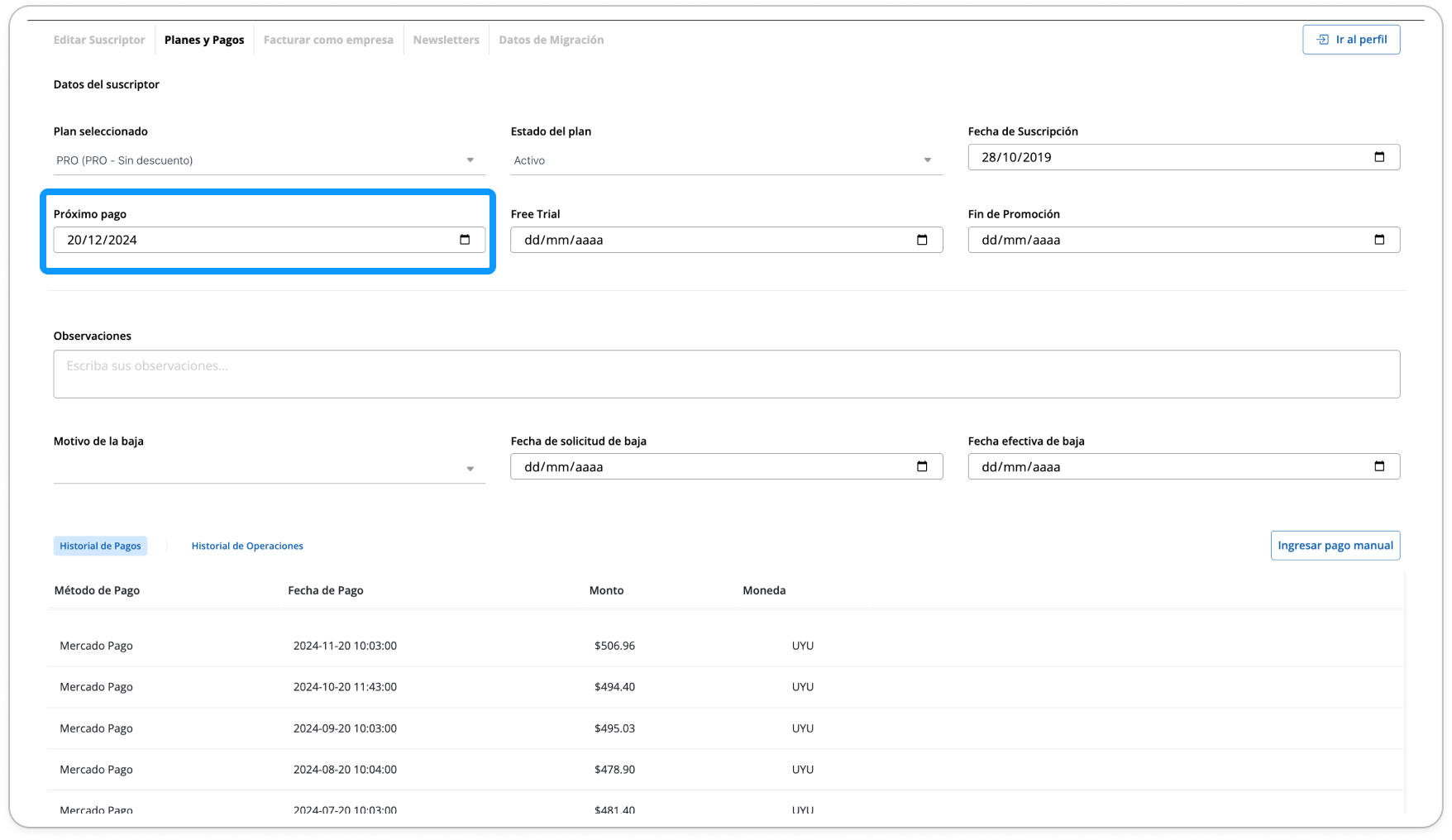
Task: Click the $506.96 amount cell
Action: pyautogui.click(x=614, y=646)
